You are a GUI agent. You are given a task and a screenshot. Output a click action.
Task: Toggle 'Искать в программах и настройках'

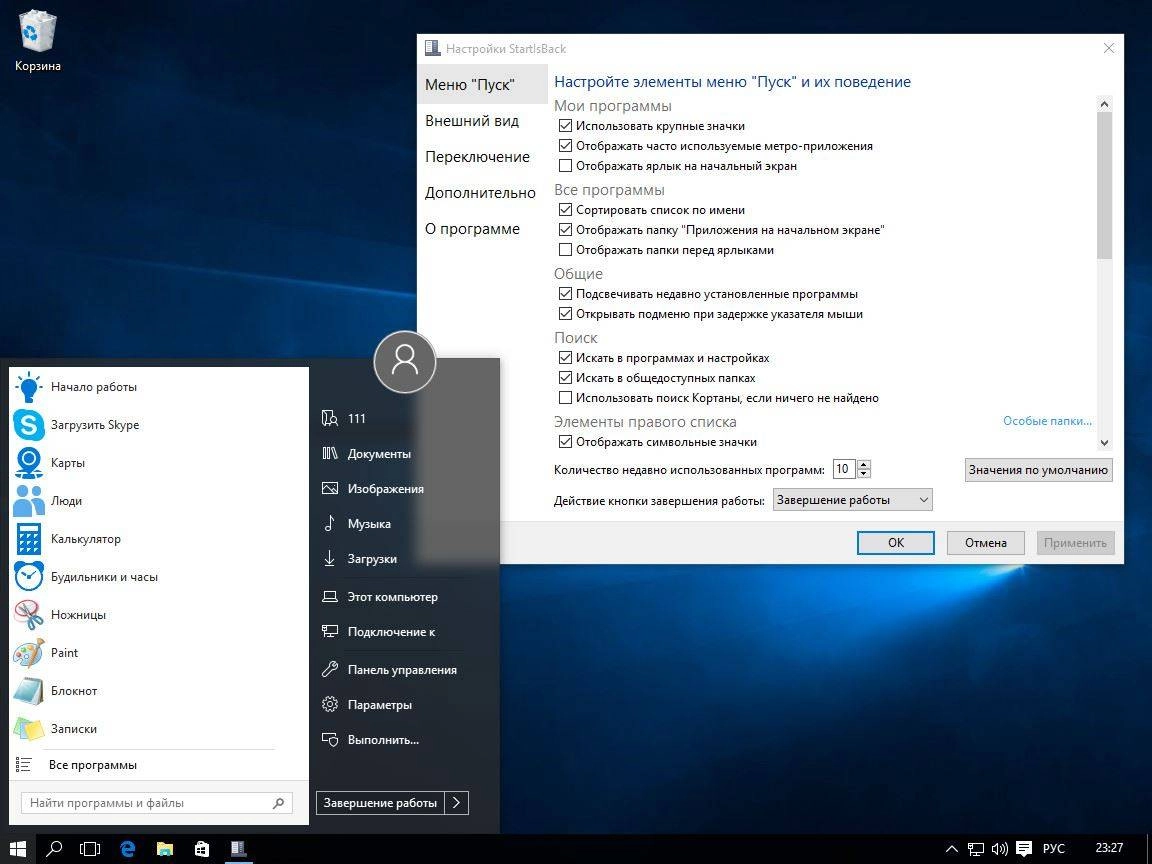pyautogui.click(x=565, y=358)
